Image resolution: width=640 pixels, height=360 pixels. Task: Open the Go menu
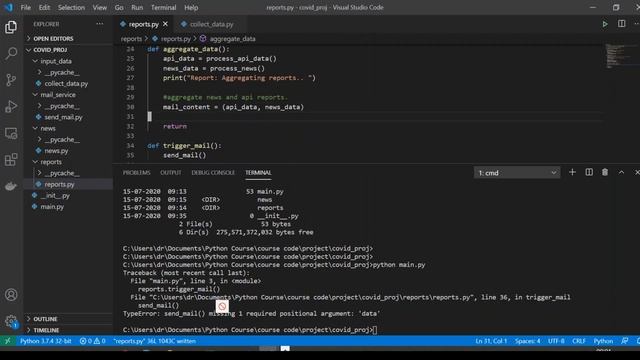(x=119, y=7)
